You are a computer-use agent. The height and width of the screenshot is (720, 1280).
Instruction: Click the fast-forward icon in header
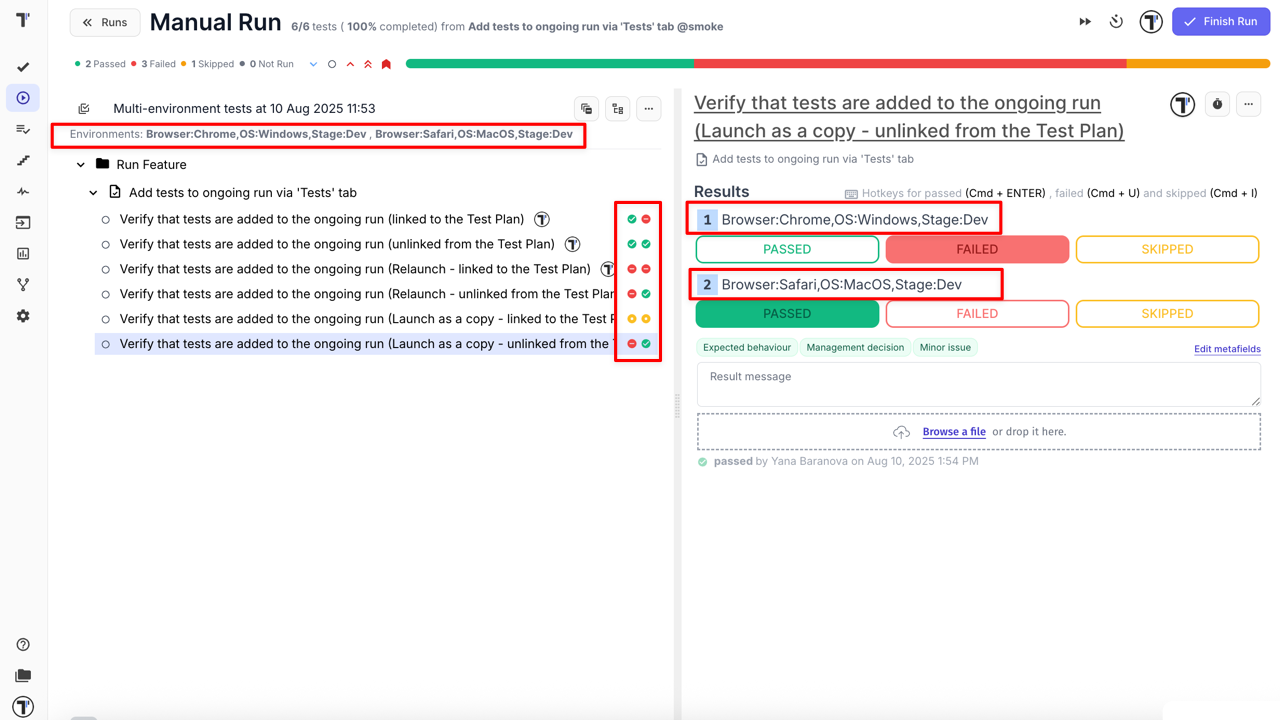[x=1085, y=22]
